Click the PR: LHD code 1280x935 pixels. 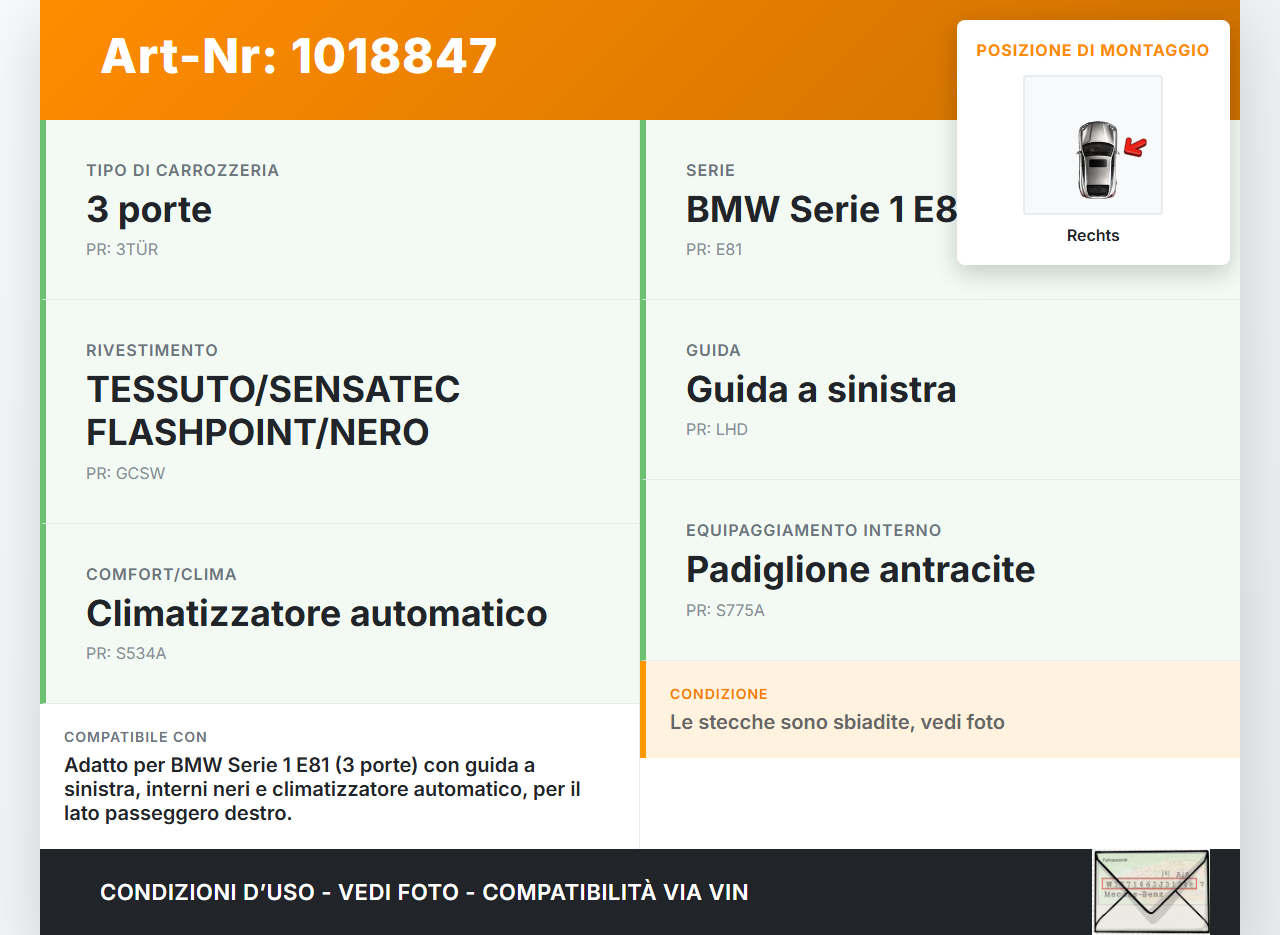pos(717,430)
